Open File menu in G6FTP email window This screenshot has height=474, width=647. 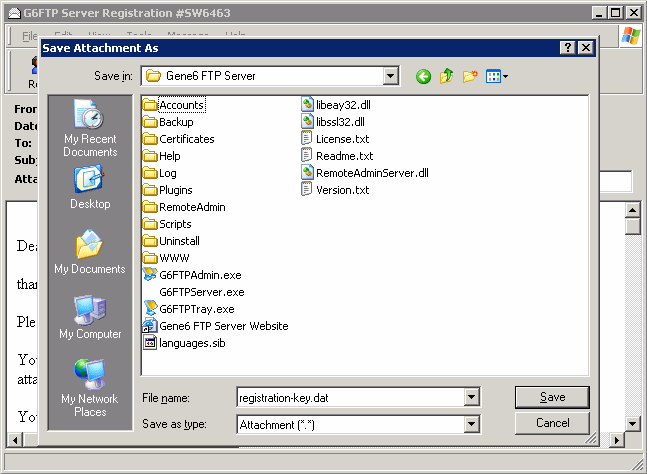pyautogui.click(x=30, y=36)
